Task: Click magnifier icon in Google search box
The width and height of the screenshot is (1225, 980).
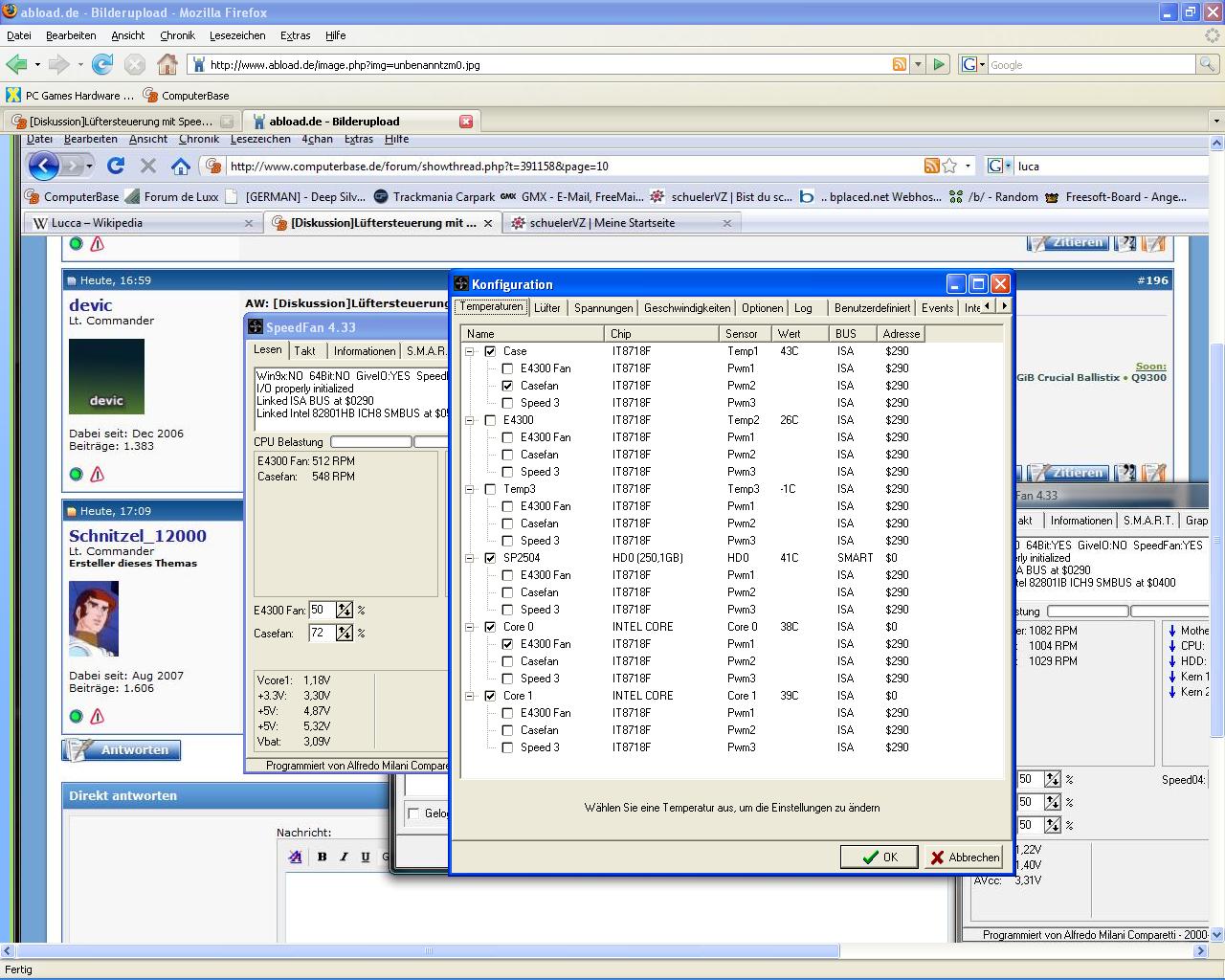Action: click(1208, 64)
